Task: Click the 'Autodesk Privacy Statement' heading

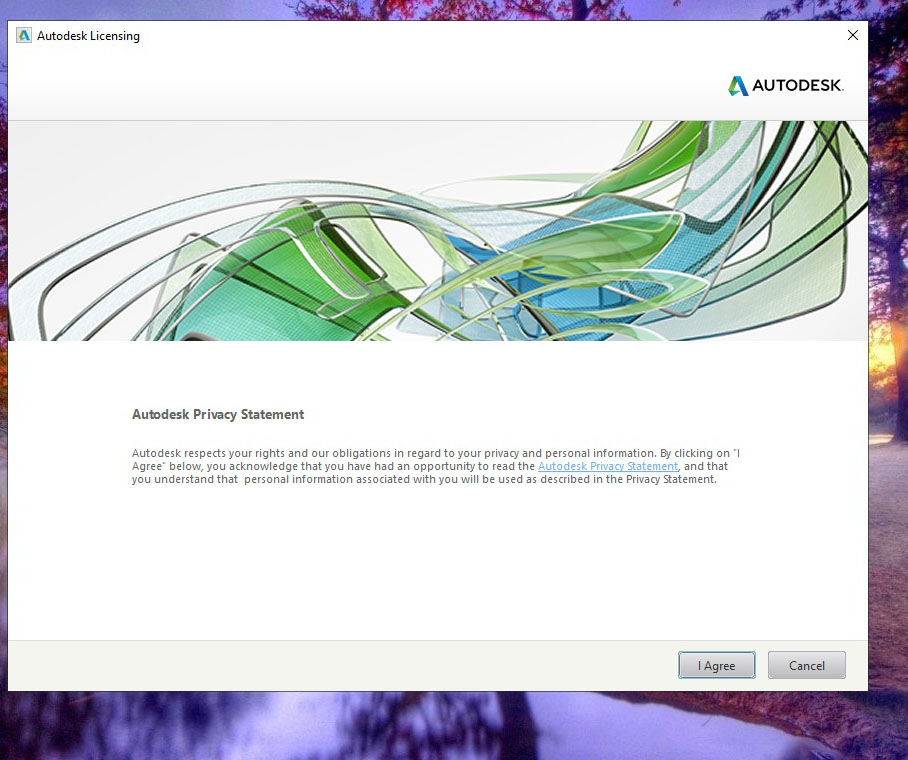Action: click(218, 414)
